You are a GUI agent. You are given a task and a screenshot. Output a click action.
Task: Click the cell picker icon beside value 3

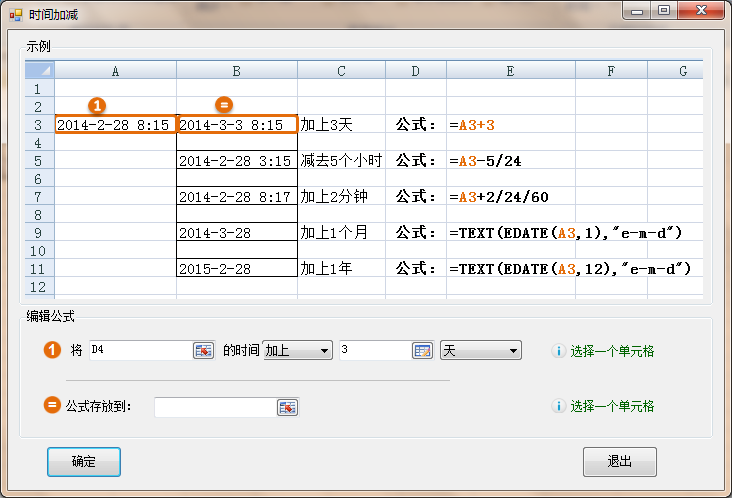tap(422, 350)
